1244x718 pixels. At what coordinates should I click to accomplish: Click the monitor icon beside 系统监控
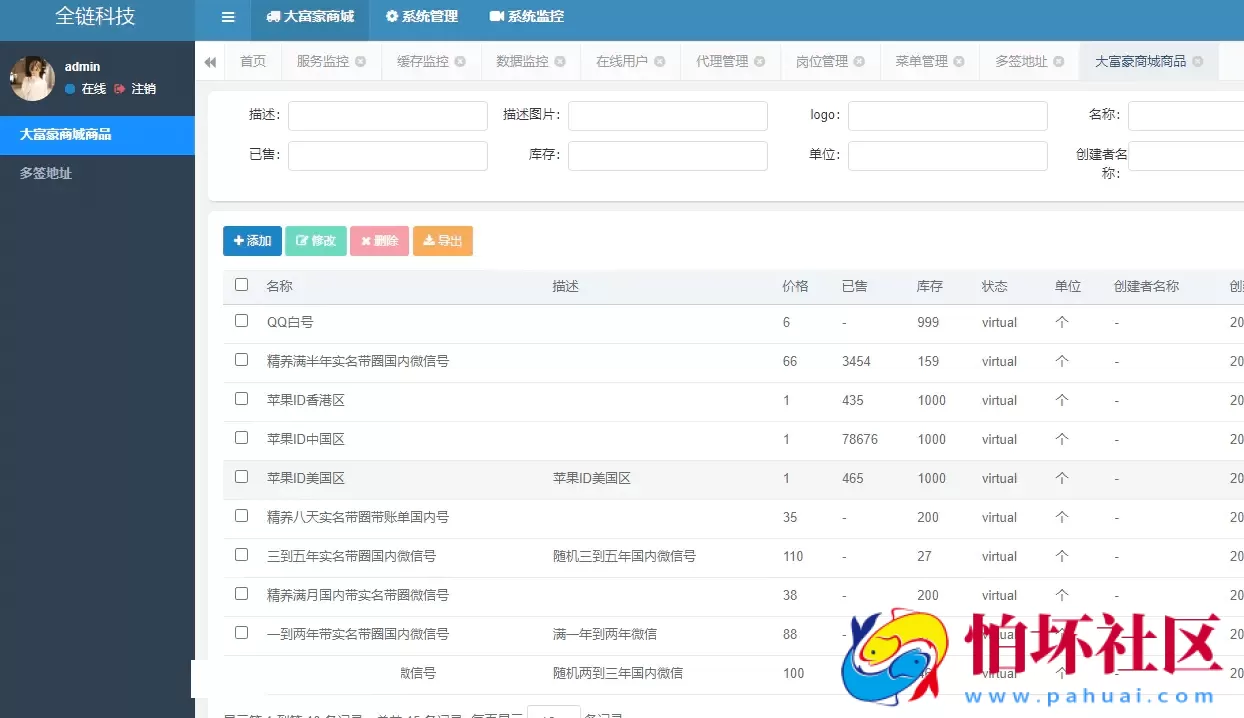(x=497, y=16)
